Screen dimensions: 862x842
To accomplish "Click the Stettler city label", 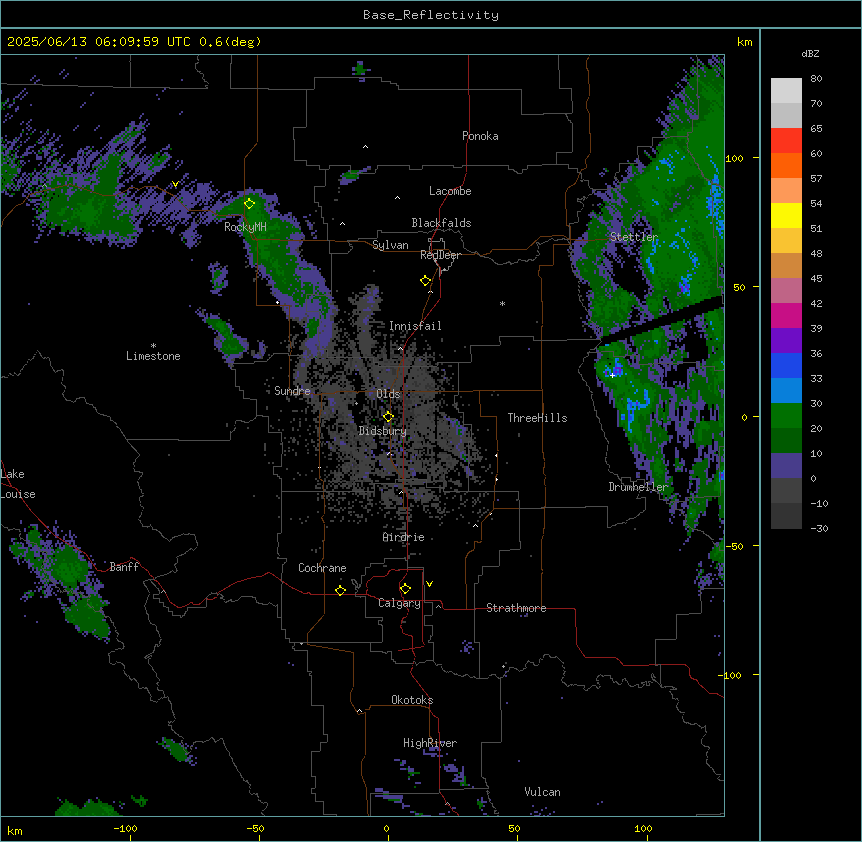I will point(634,237).
